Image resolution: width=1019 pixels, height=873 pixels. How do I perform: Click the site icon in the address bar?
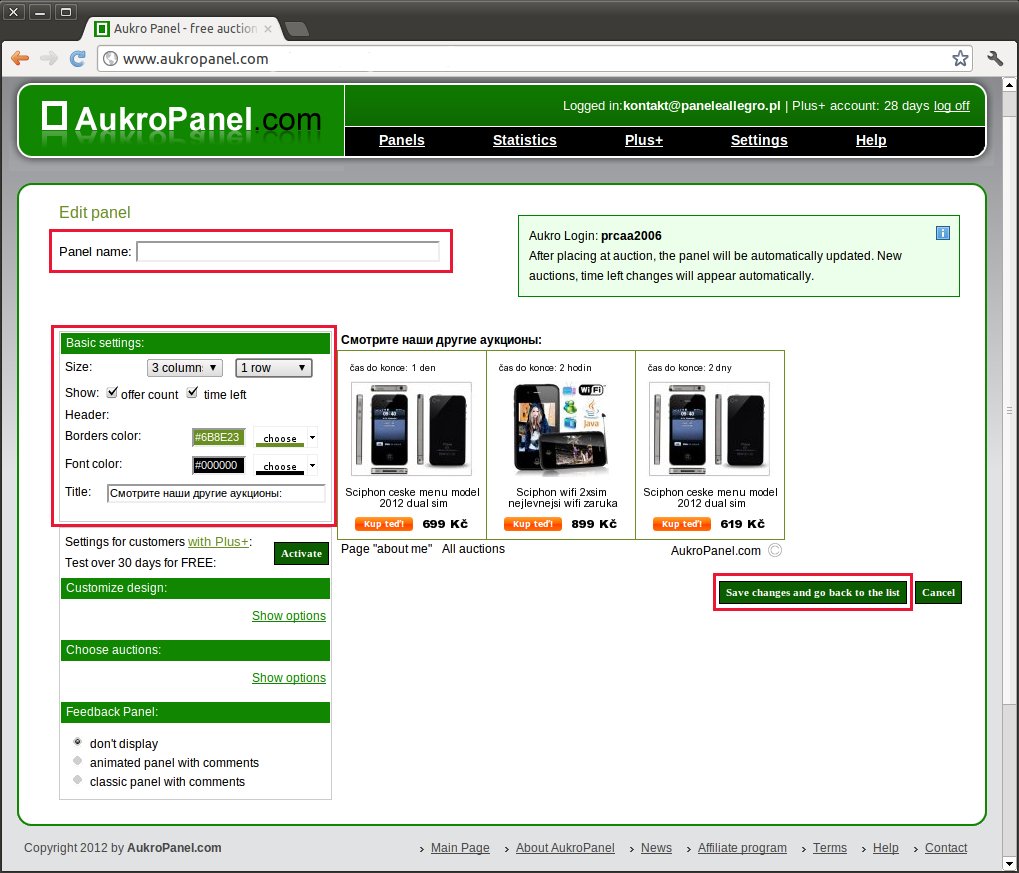pyautogui.click(x=111, y=59)
